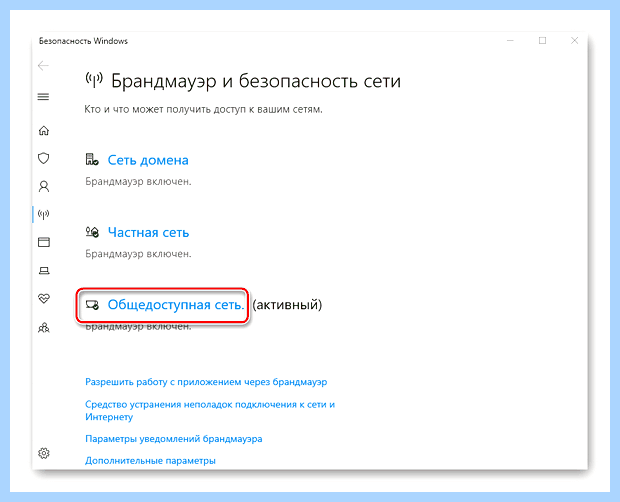Open Virus & threat protection shield icon

pos(43,159)
